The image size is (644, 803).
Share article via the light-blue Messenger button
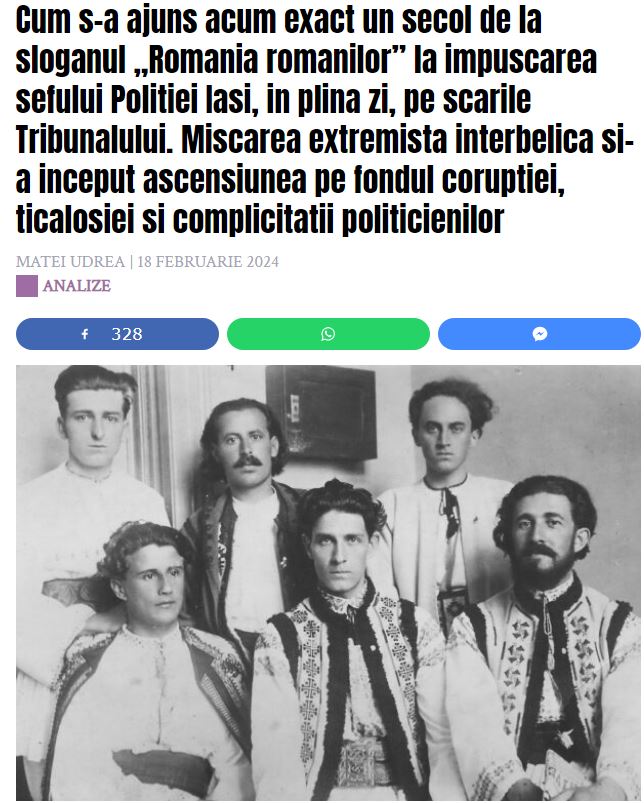(x=540, y=334)
